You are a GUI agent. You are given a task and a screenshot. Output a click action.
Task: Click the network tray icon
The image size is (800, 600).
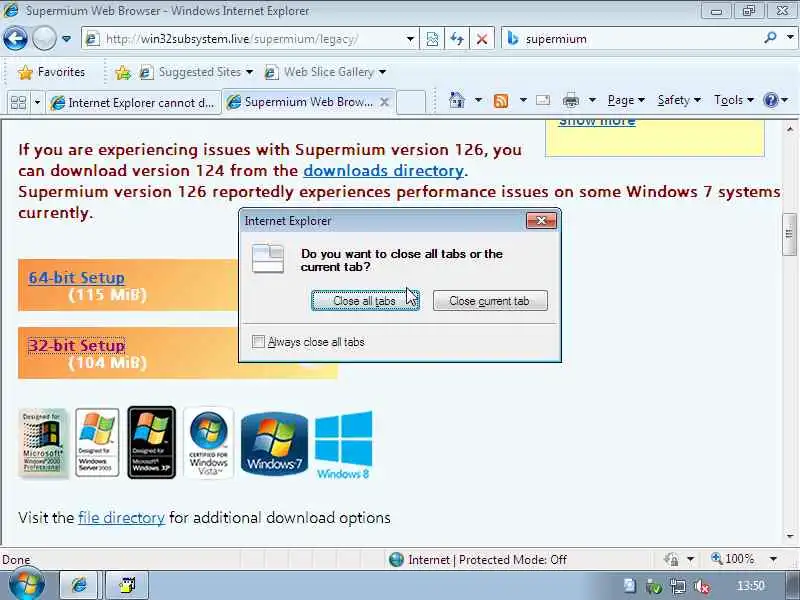click(679, 587)
